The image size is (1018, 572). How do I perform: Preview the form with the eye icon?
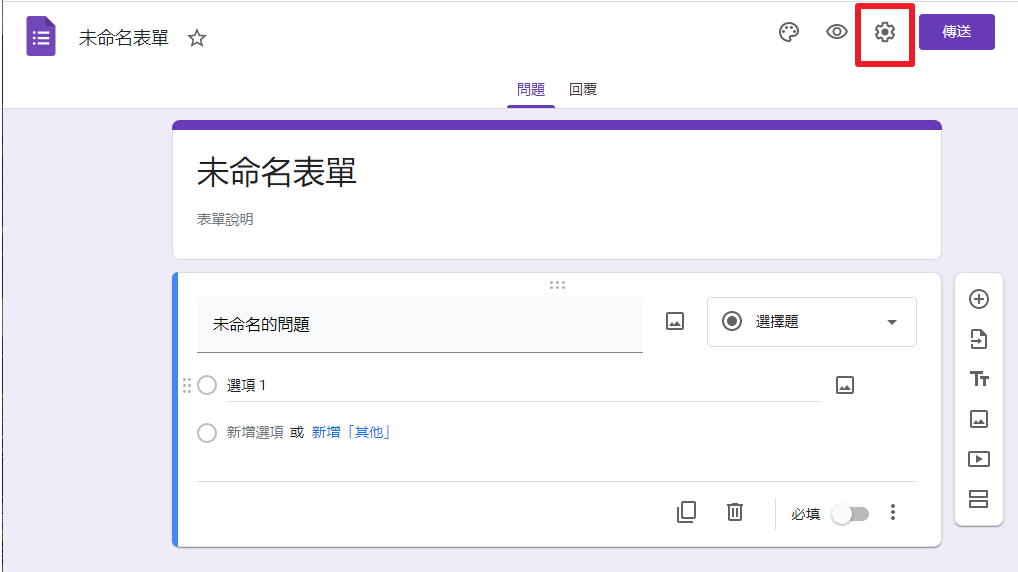point(837,32)
